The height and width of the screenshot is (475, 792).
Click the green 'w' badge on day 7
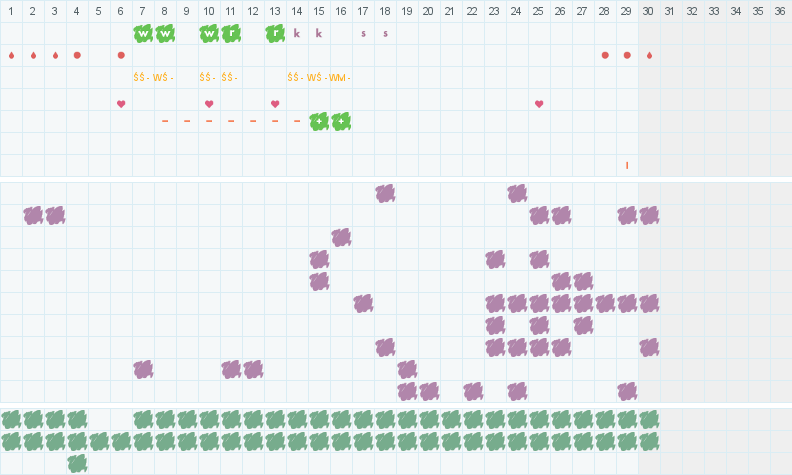pos(143,33)
